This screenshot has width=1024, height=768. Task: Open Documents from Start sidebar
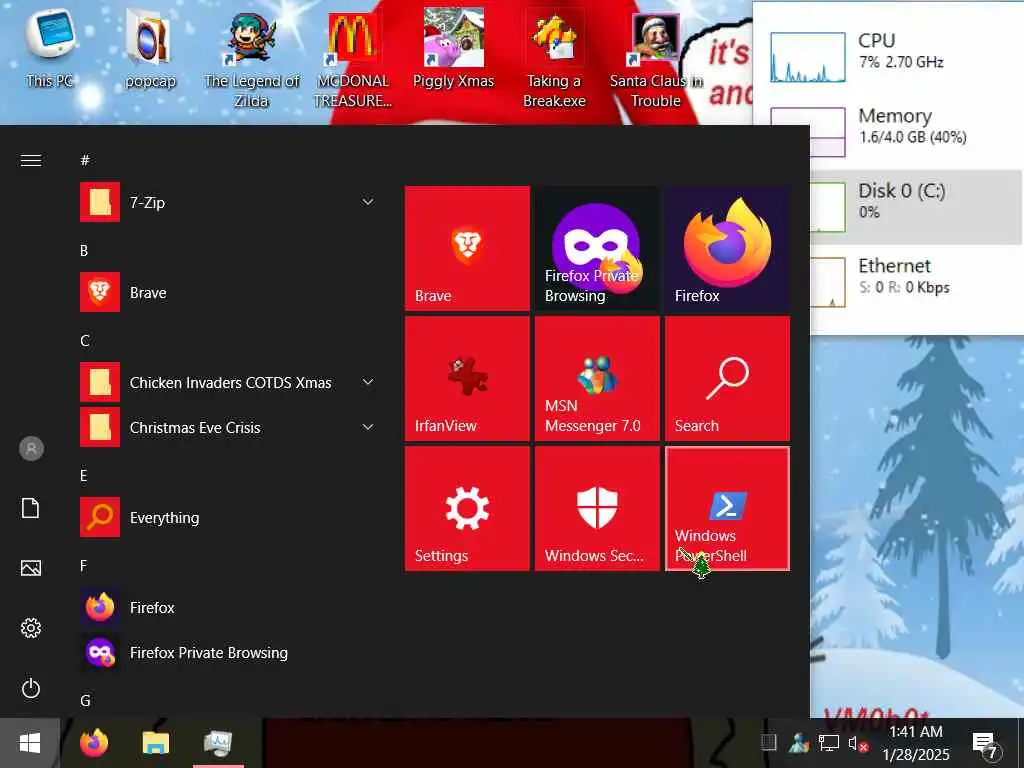(x=31, y=508)
